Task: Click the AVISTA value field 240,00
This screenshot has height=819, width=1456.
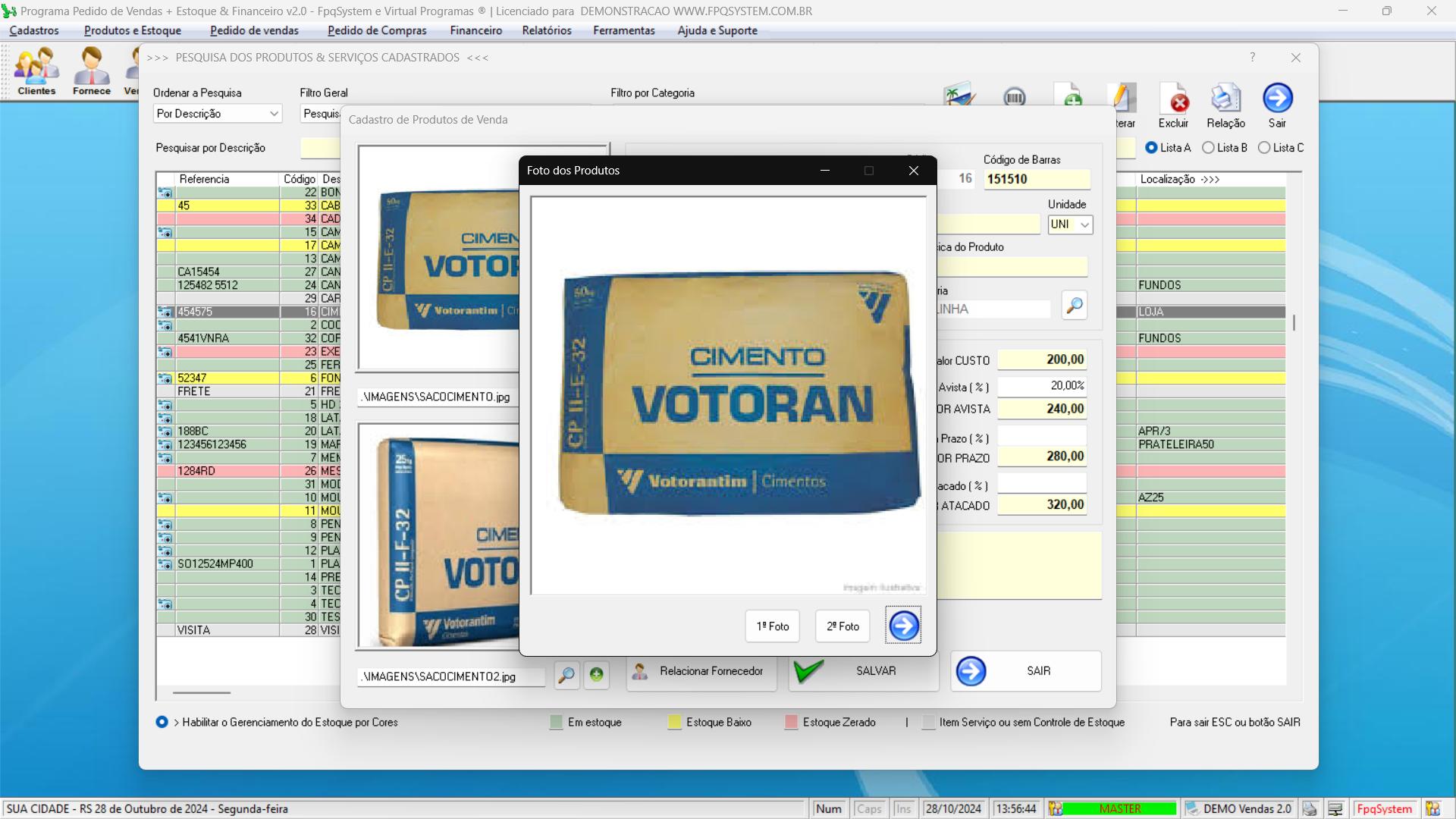Action: 1042,409
